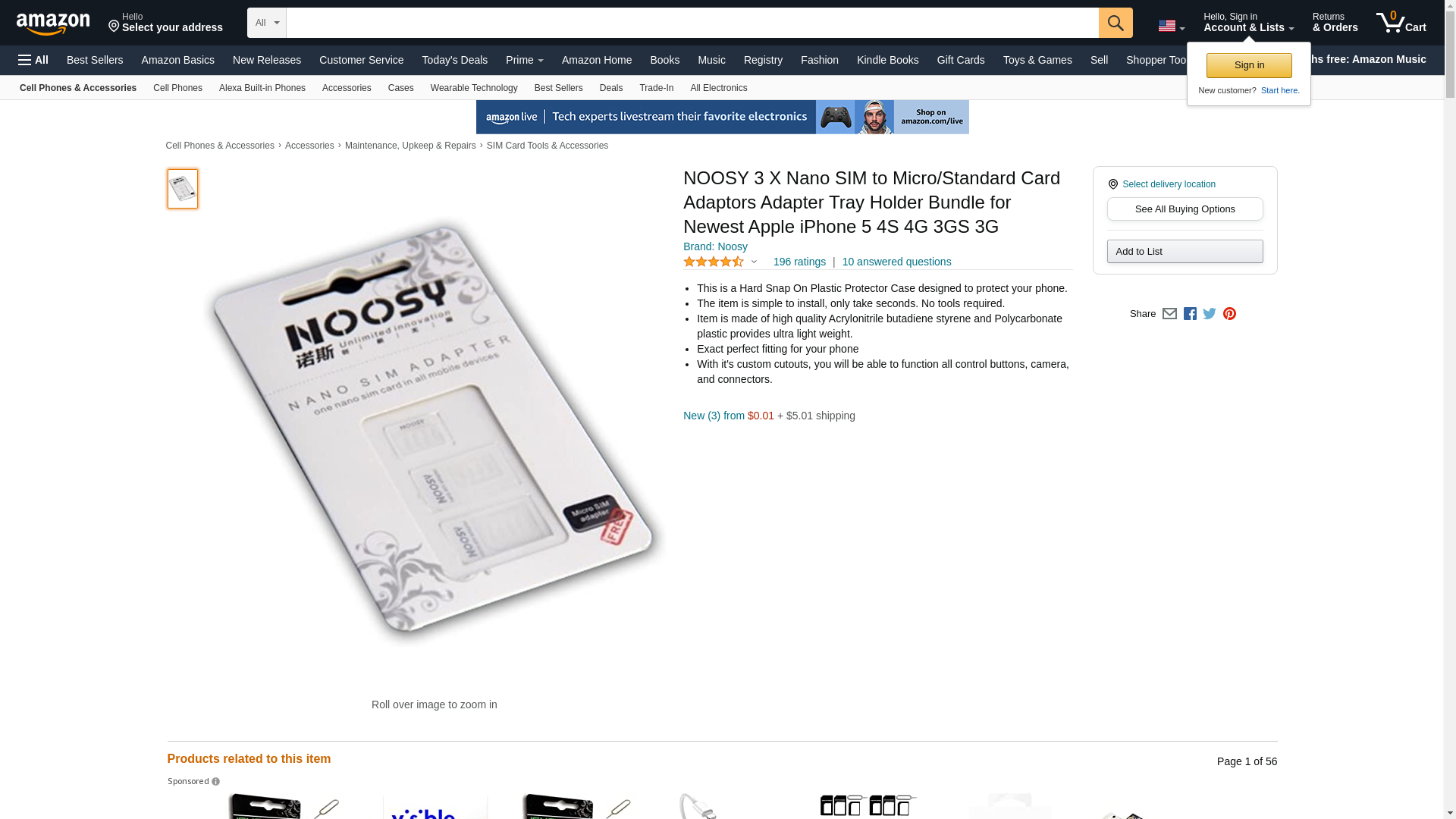This screenshot has height=819, width=1456.
Task: Open the Amazon logo homepage
Action: 53,24
